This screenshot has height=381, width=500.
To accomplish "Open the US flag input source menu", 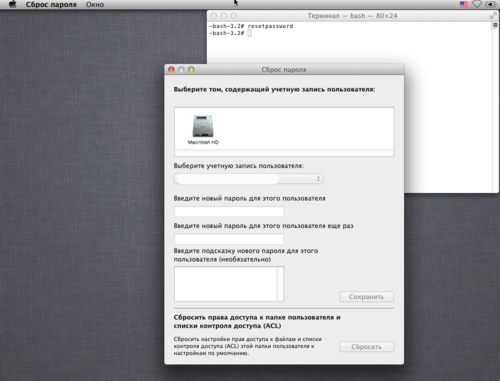I will coord(464,4).
